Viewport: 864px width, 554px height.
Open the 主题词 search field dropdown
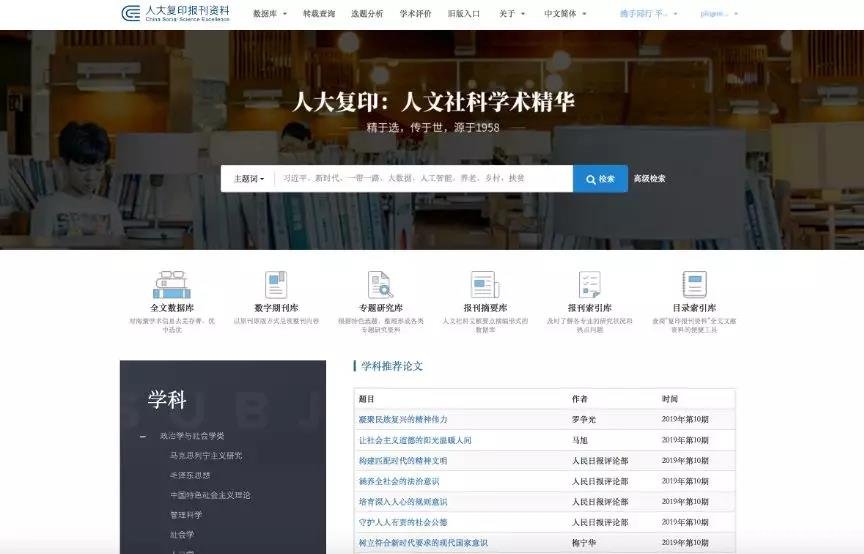tap(249, 179)
